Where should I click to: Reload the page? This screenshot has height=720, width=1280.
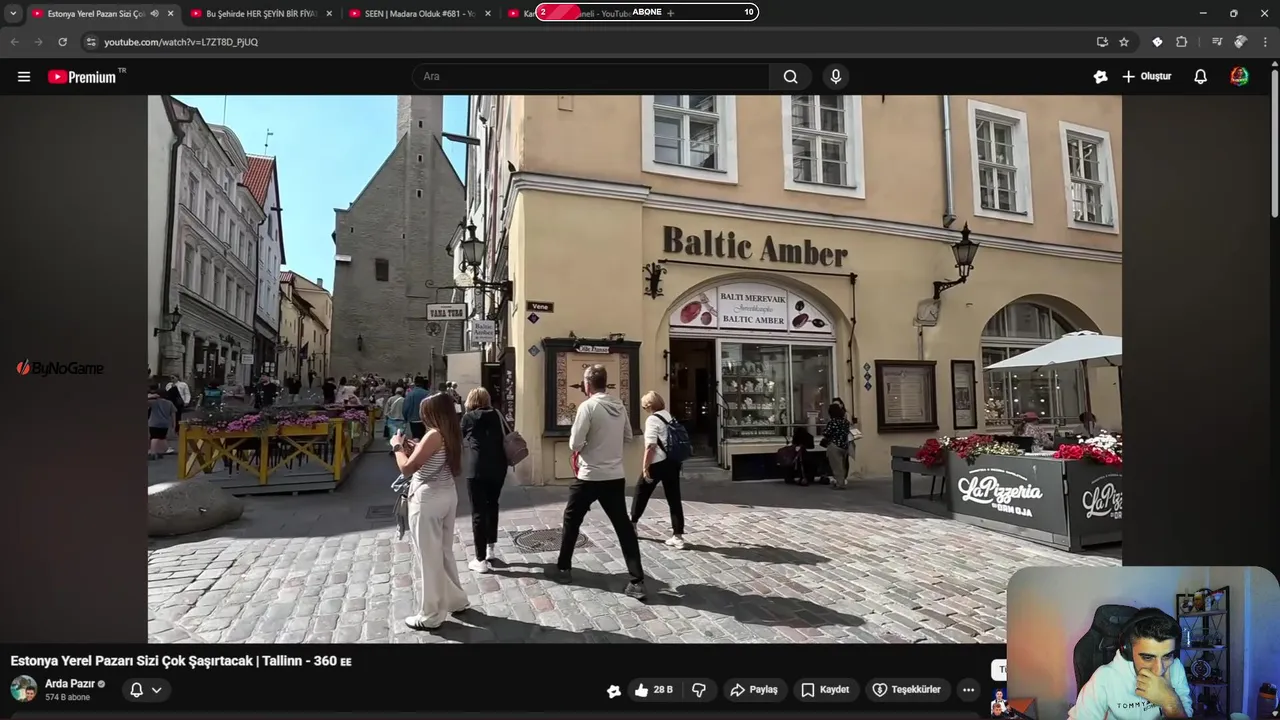pyautogui.click(x=62, y=42)
